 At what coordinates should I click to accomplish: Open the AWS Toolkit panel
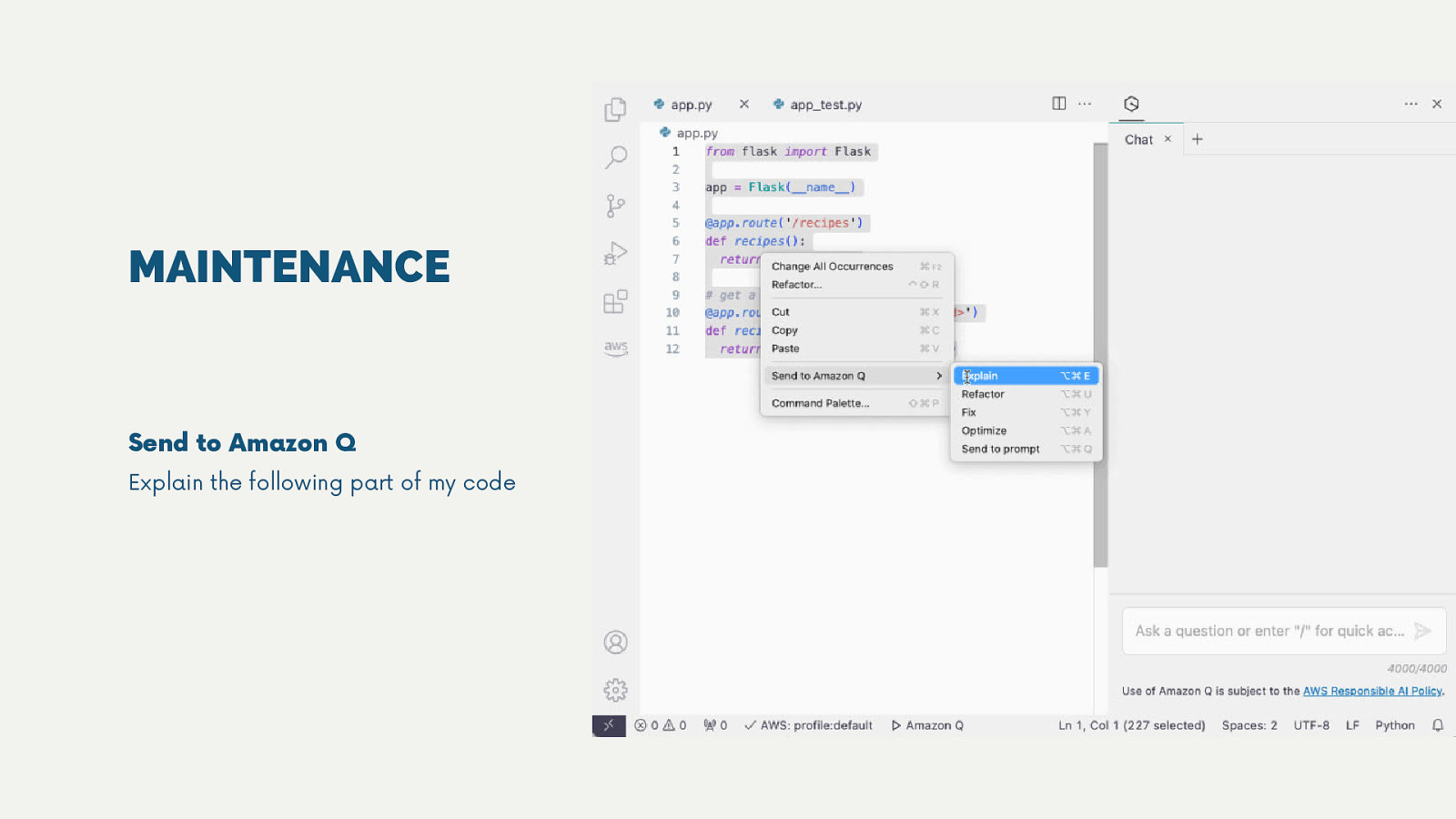pyautogui.click(x=616, y=348)
